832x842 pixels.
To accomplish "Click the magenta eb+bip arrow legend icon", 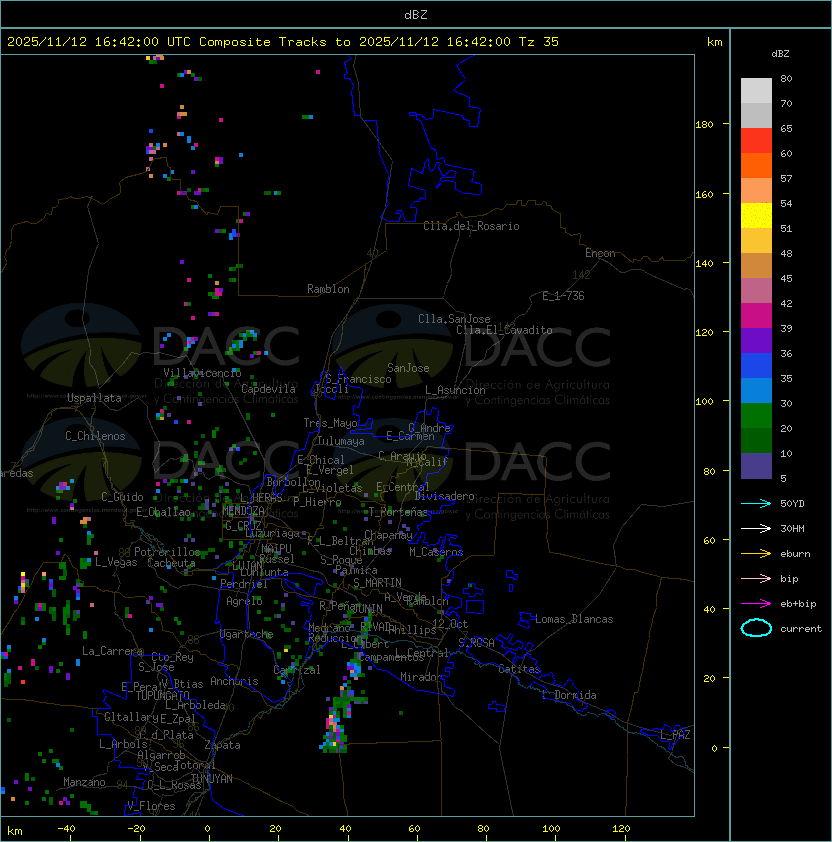I will 756,604.
